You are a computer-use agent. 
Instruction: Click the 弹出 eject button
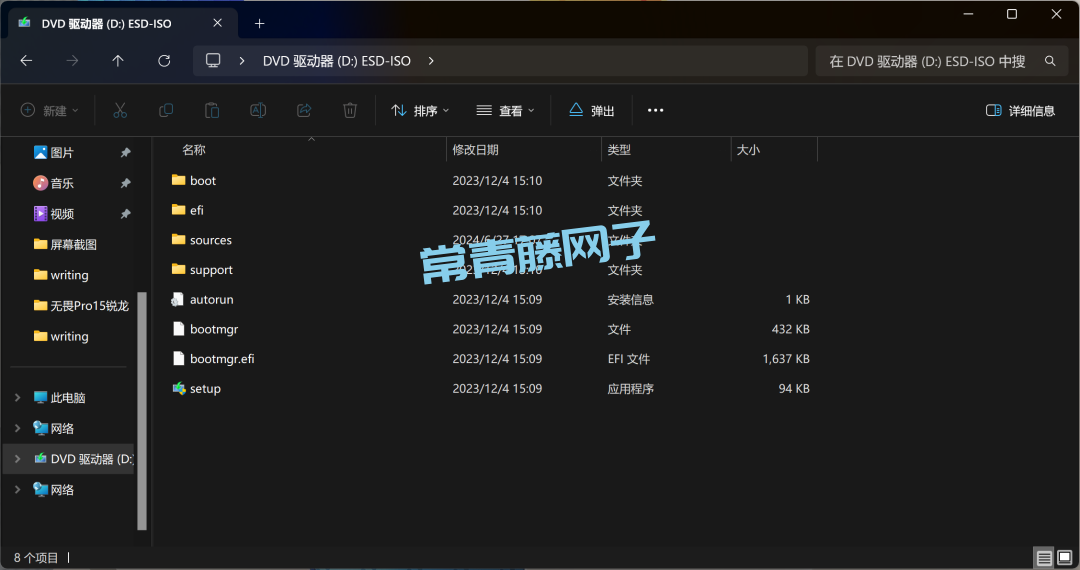pyautogui.click(x=591, y=110)
